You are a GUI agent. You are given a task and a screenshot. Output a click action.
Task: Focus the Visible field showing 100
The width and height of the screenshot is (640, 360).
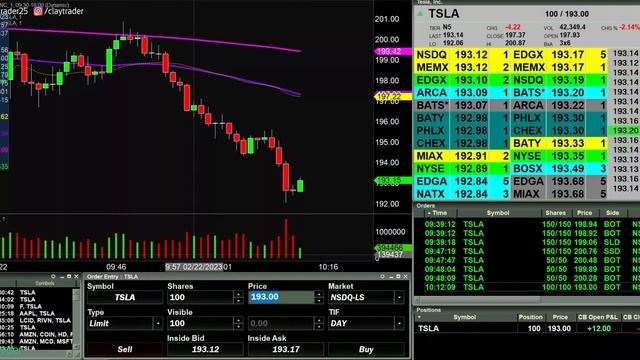pyautogui.click(x=201, y=323)
